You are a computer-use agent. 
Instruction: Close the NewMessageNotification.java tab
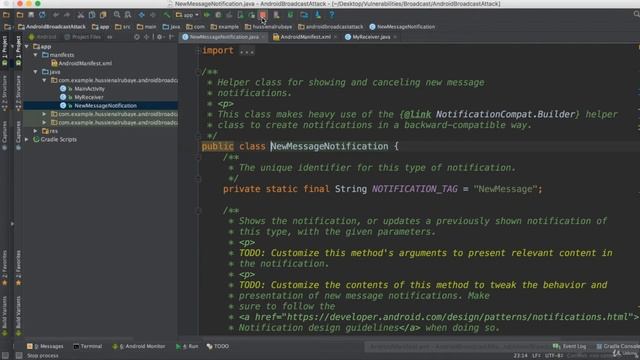pos(263,37)
